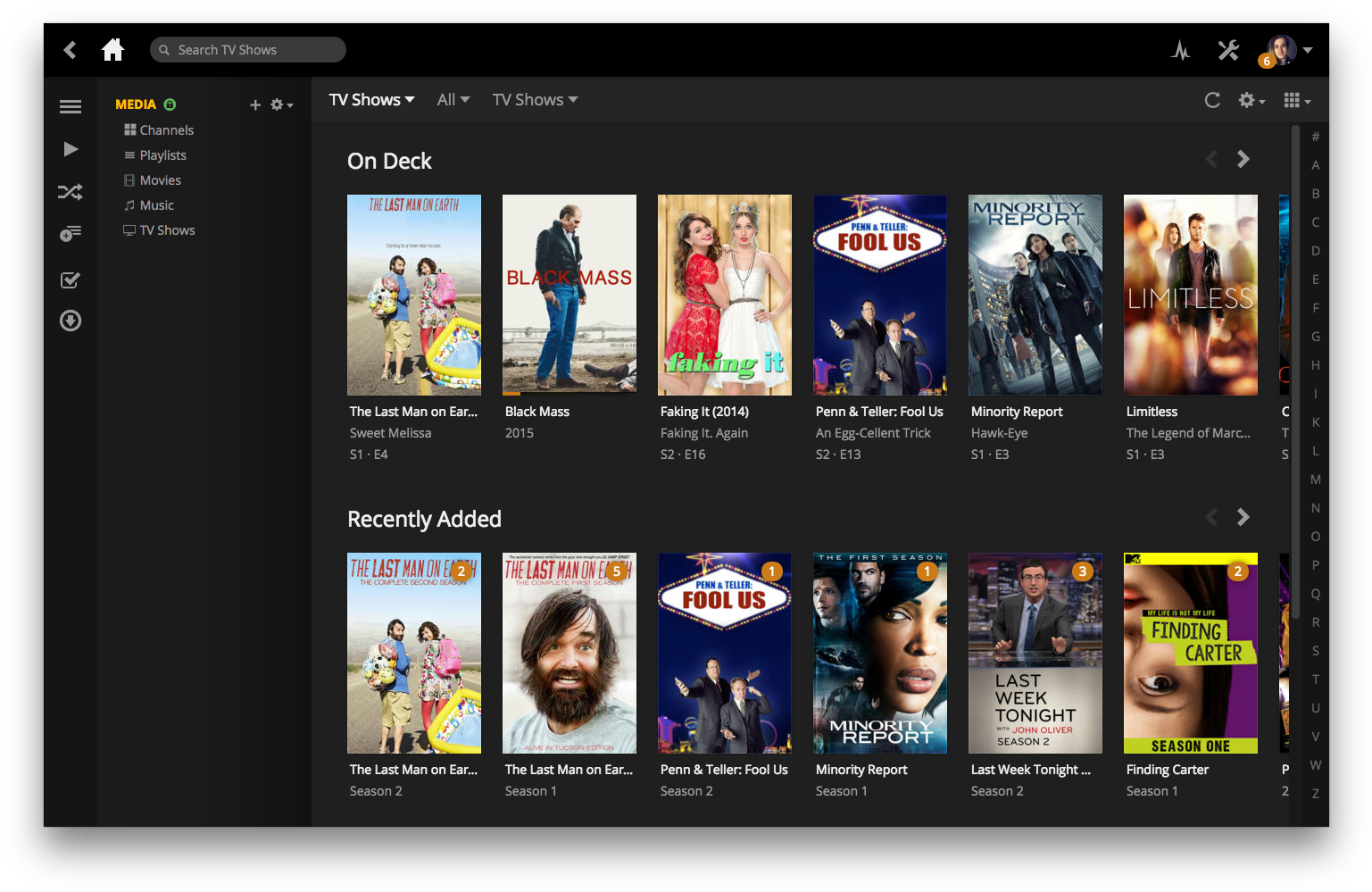
Task: Click the Search TV Shows field
Action: pos(248,50)
